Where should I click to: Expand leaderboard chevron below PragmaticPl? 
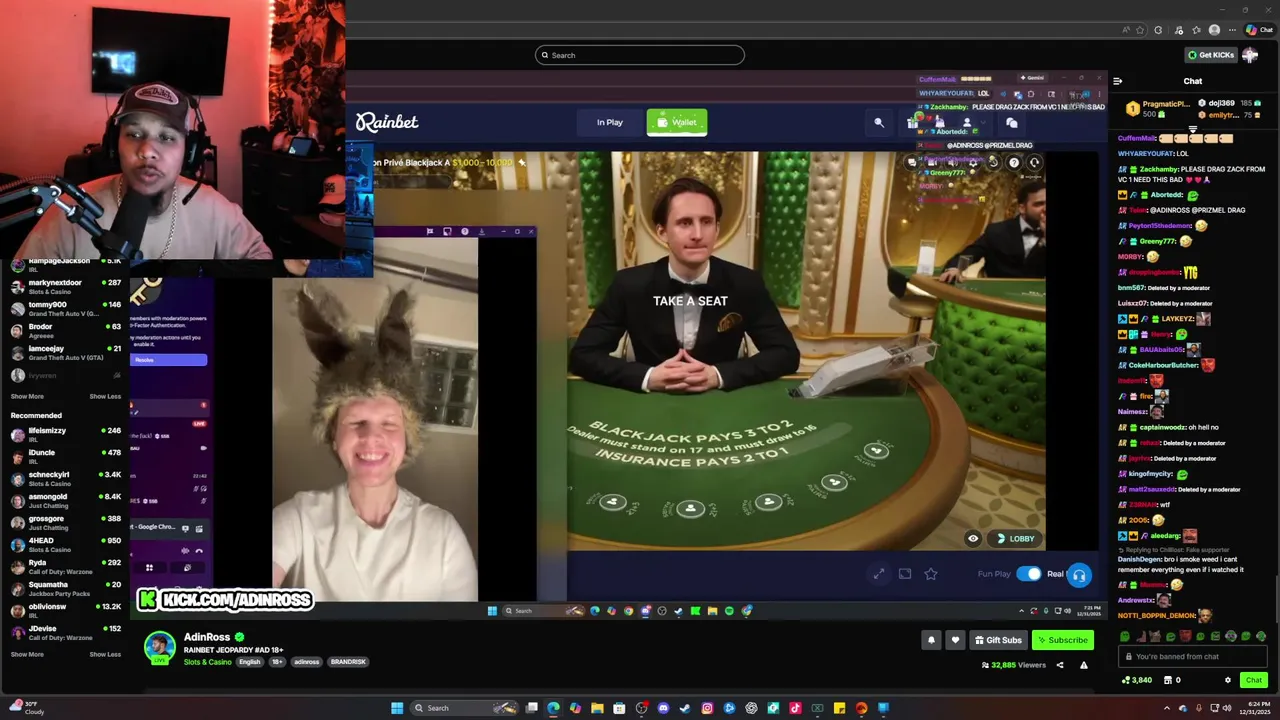point(1192,129)
